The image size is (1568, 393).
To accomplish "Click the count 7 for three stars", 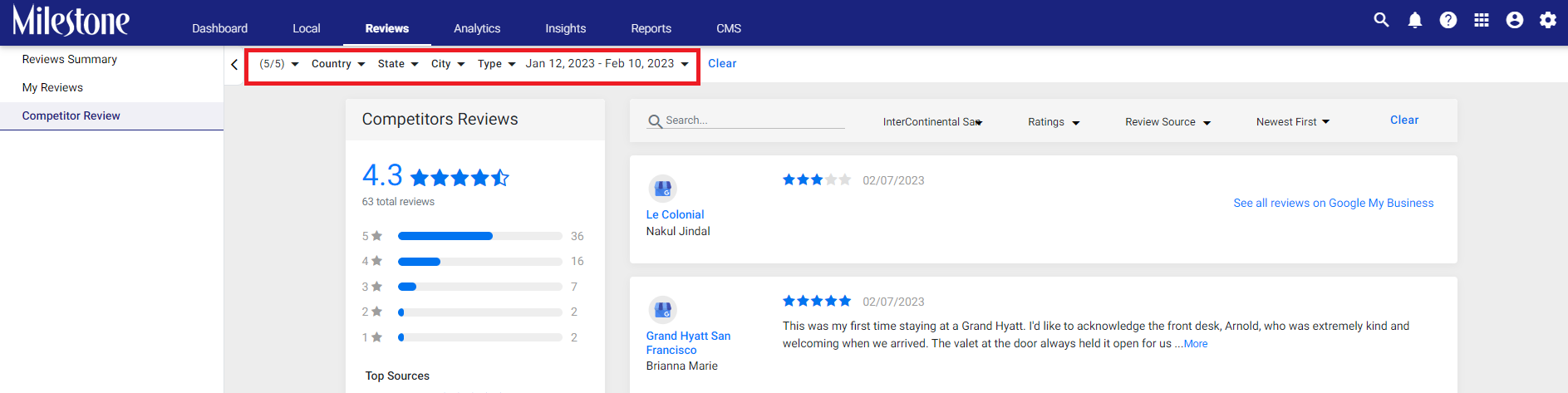I will coord(574,287).
